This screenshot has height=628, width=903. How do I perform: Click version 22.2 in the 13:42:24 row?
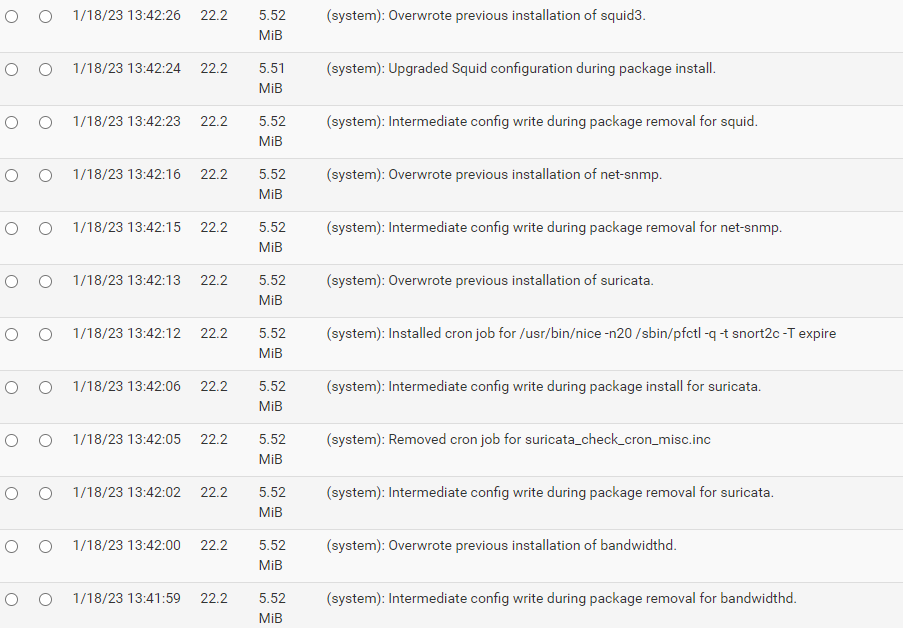pos(214,69)
